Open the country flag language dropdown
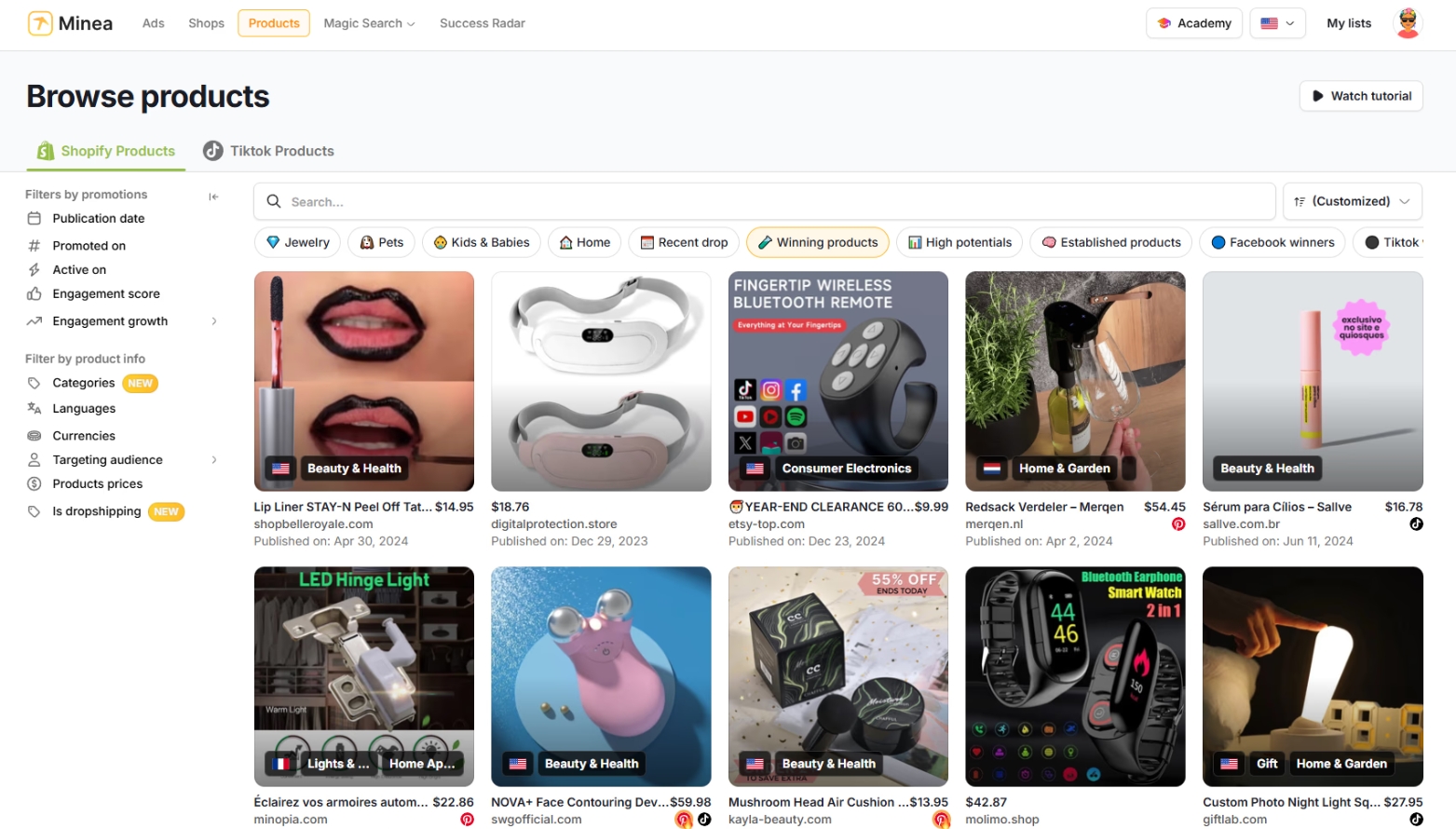 click(x=1276, y=23)
